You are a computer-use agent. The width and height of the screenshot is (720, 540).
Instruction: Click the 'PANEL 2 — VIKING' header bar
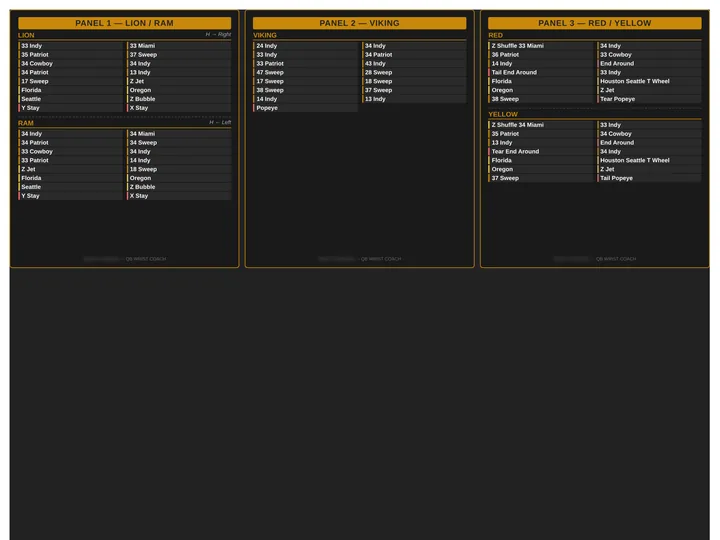tap(360, 23)
